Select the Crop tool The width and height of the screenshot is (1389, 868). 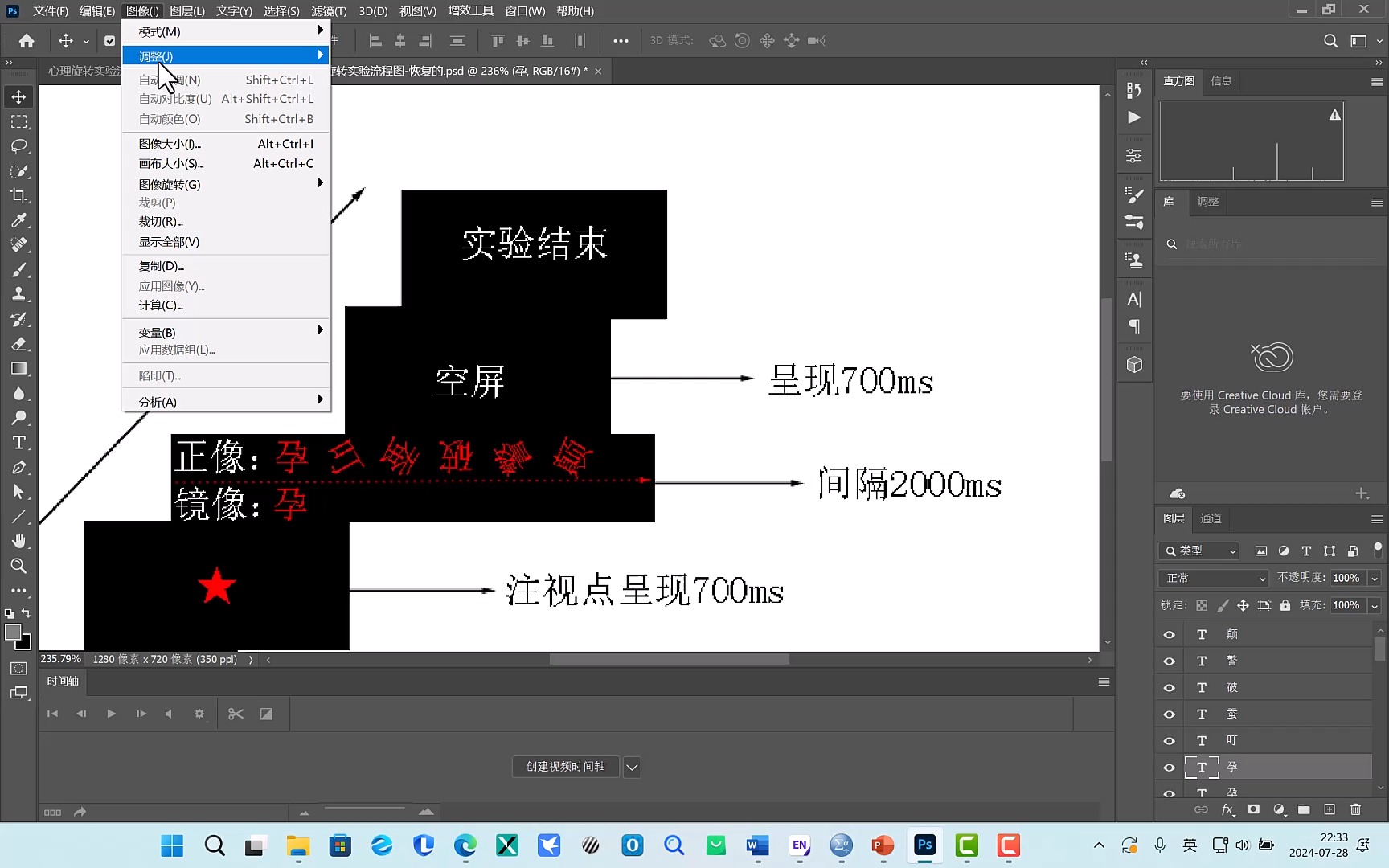coord(19,195)
